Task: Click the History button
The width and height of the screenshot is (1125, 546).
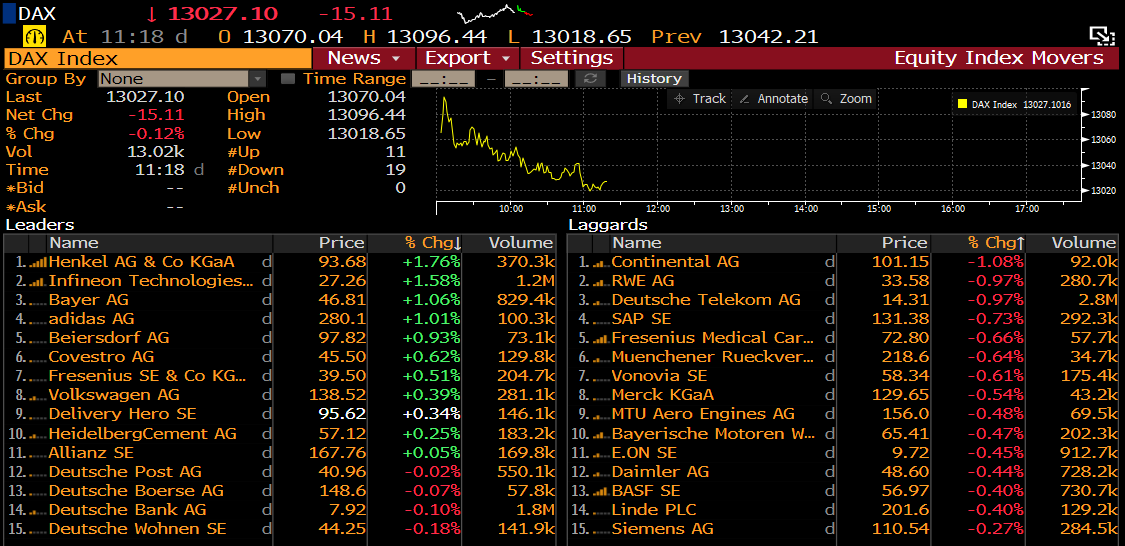Action: [x=654, y=78]
